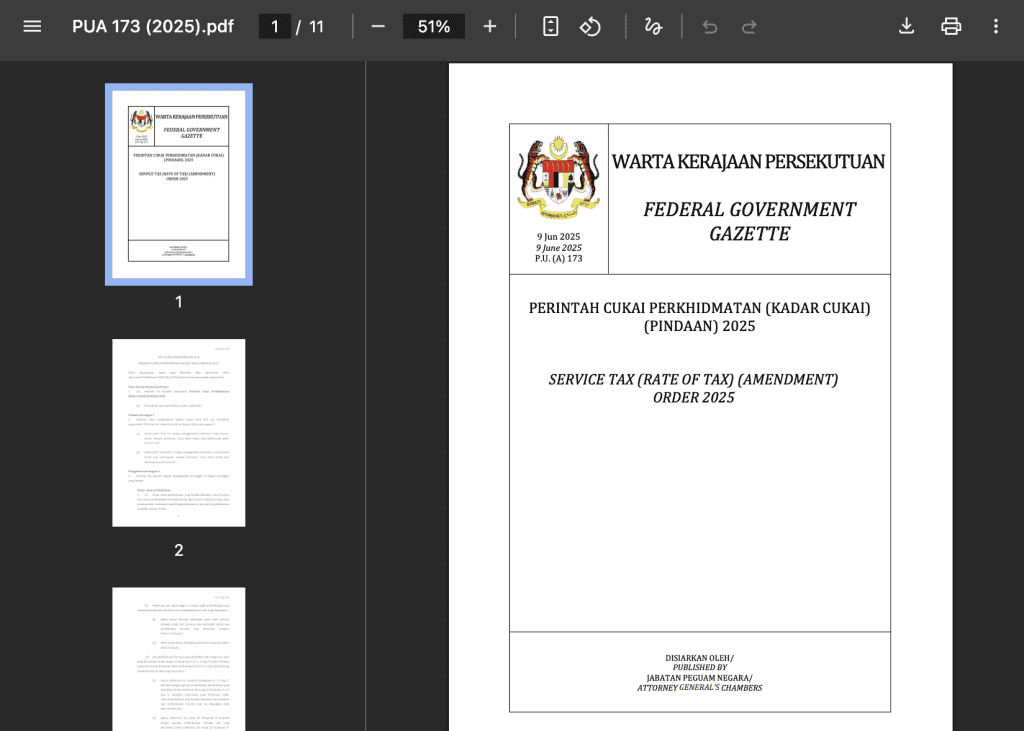Click the total page count 11
1024x731 pixels.
coord(317,26)
